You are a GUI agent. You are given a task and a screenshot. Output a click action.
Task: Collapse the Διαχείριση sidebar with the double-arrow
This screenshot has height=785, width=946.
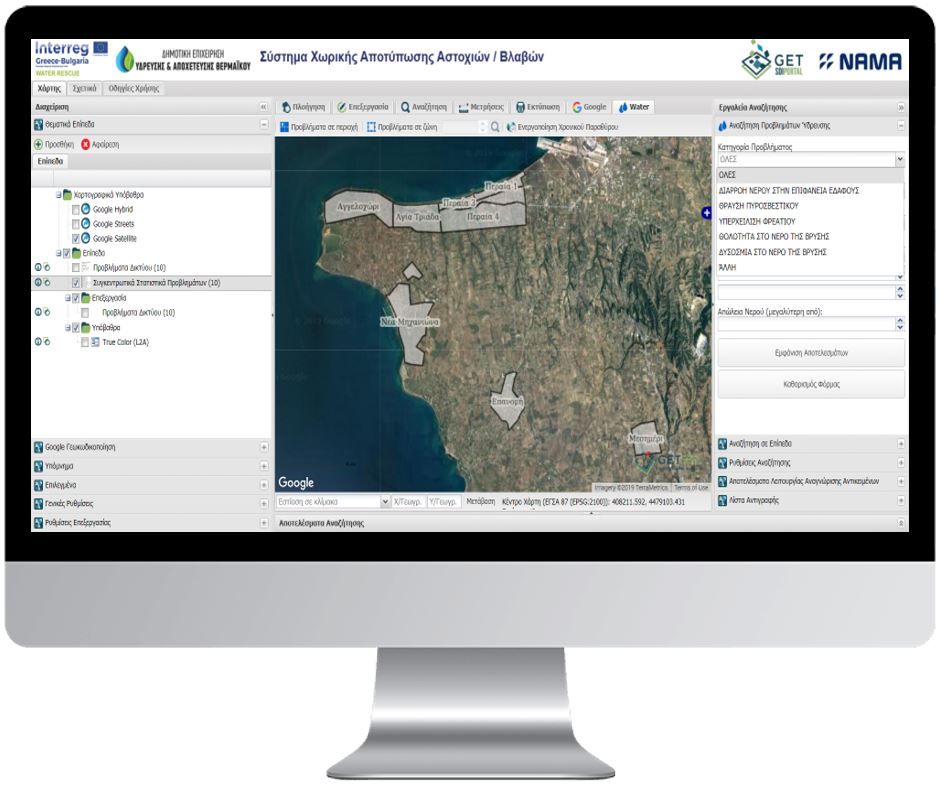click(264, 107)
